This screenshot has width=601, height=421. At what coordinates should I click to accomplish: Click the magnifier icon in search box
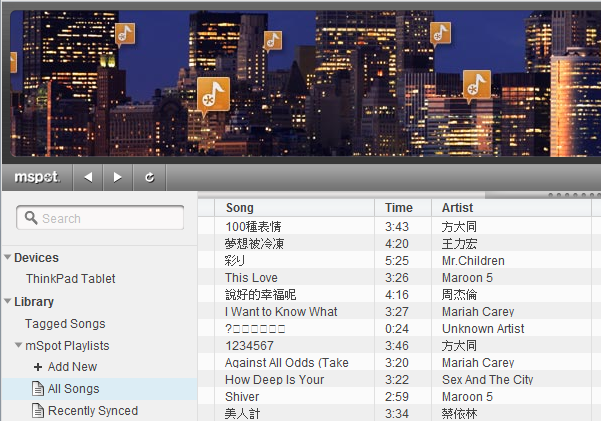point(31,218)
